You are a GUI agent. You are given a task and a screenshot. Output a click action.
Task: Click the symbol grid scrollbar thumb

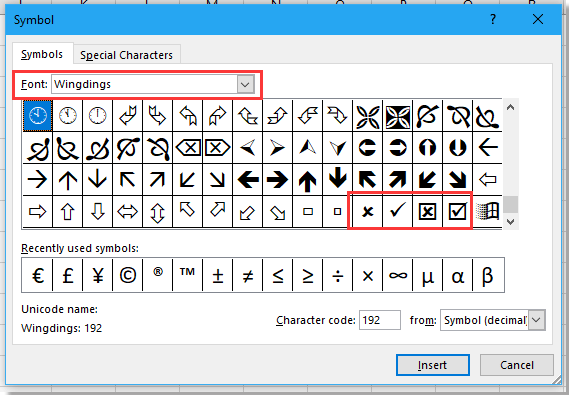pos(510,205)
